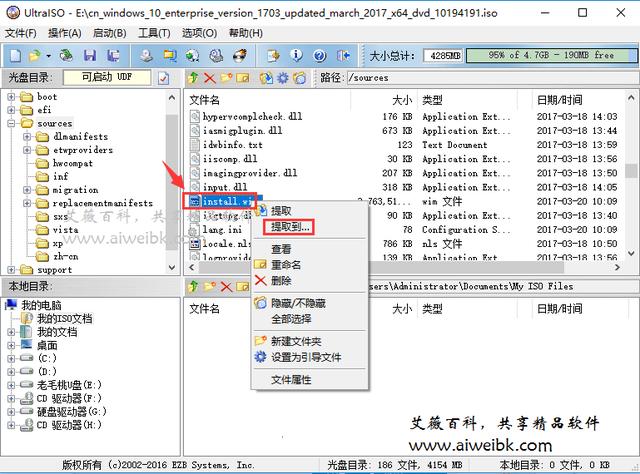The height and width of the screenshot is (474, 640).
Task: Select 我的ISO文档 in the local tree
Action: pos(65,319)
